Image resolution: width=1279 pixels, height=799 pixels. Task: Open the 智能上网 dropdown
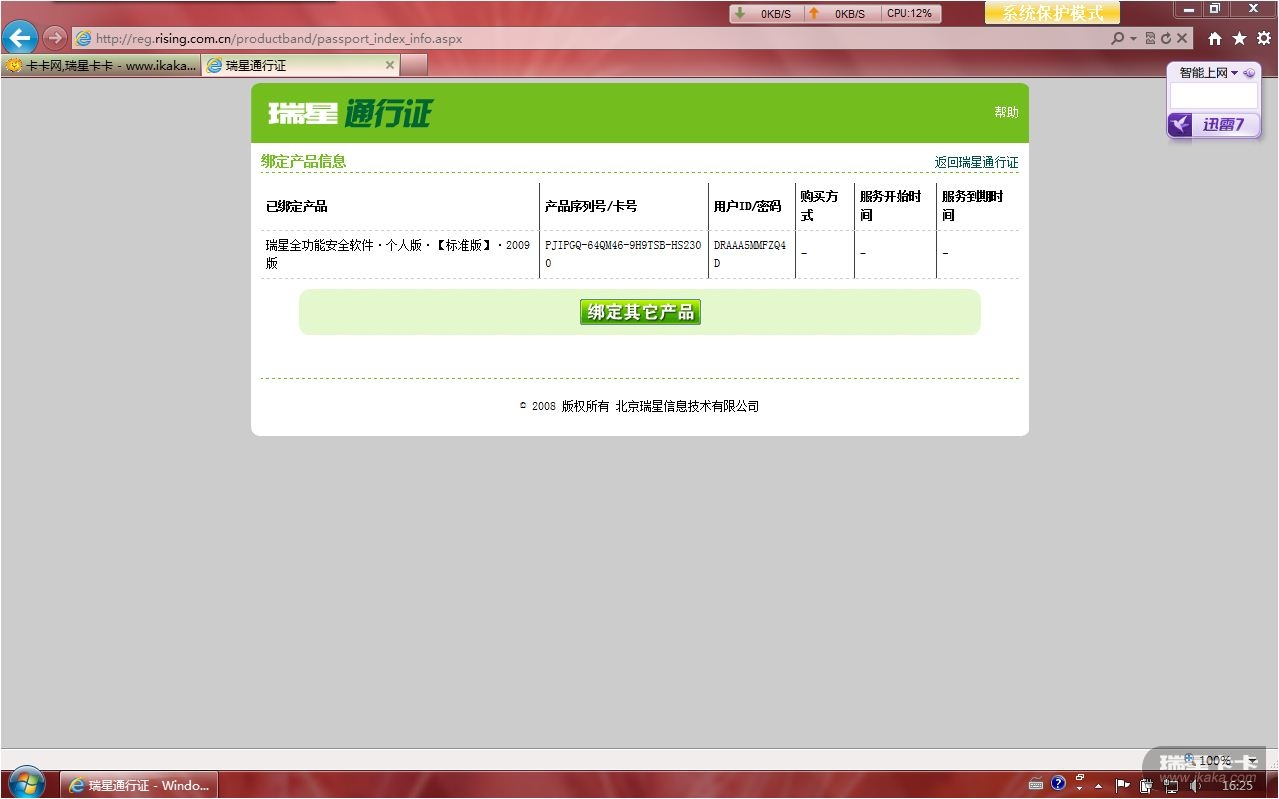pyautogui.click(x=1209, y=72)
